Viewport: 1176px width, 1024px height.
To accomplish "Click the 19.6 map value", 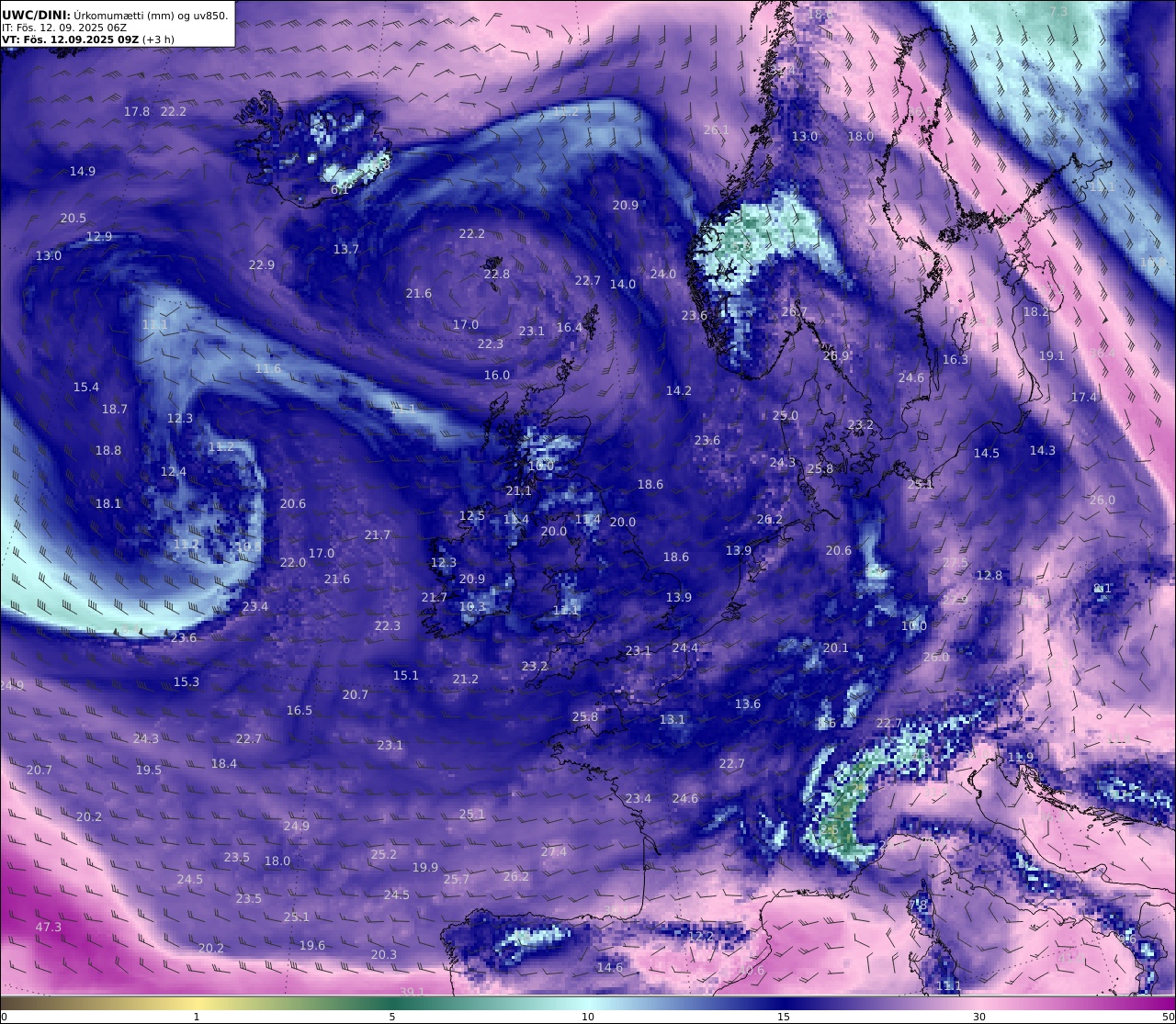I will (312, 946).
